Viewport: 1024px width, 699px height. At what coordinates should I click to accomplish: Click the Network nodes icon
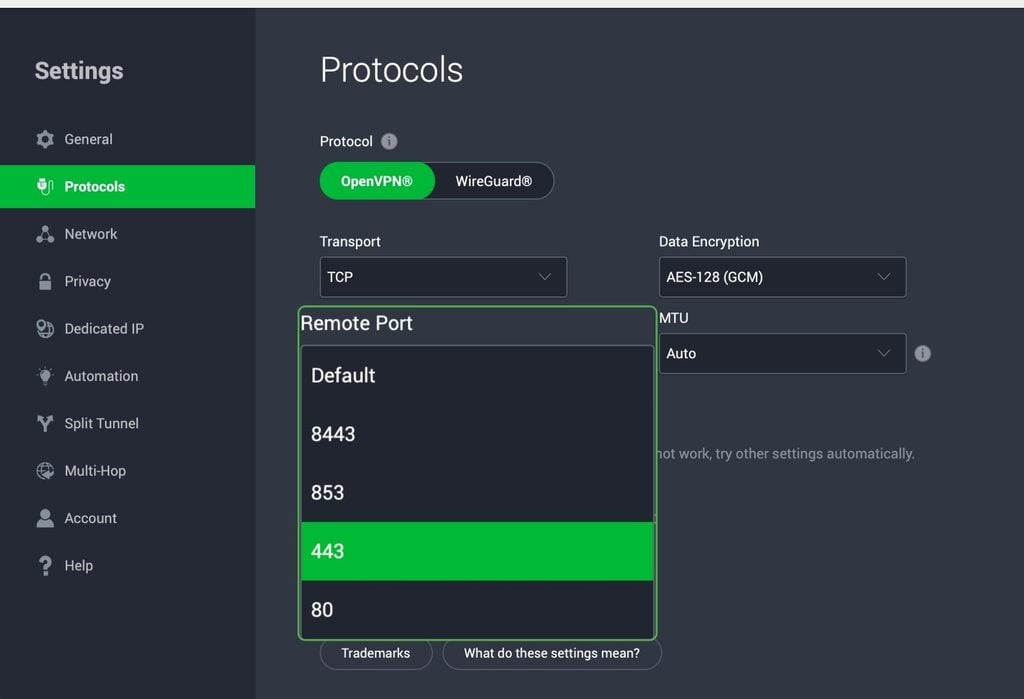45,234
